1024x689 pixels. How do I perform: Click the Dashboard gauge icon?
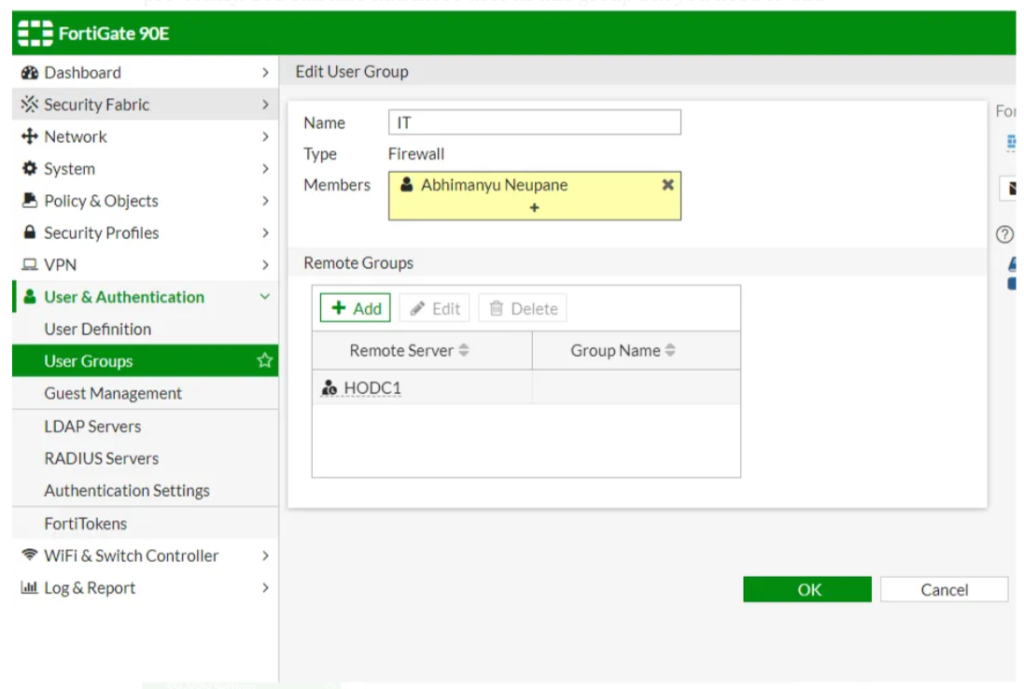tap(29, 72)
